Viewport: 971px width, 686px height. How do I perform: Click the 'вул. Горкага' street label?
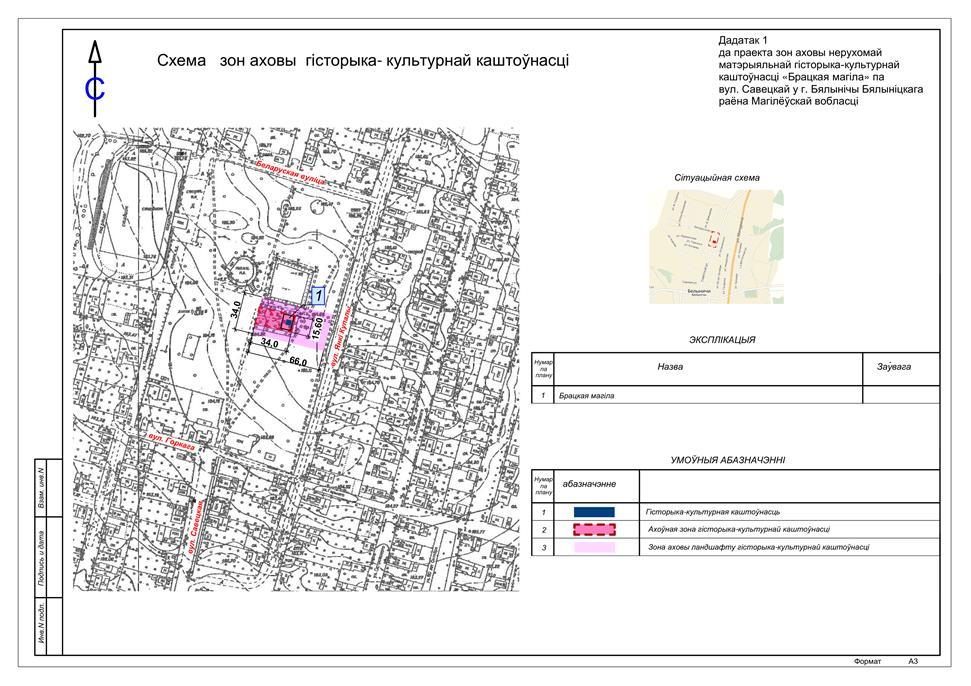click(173, 442)
